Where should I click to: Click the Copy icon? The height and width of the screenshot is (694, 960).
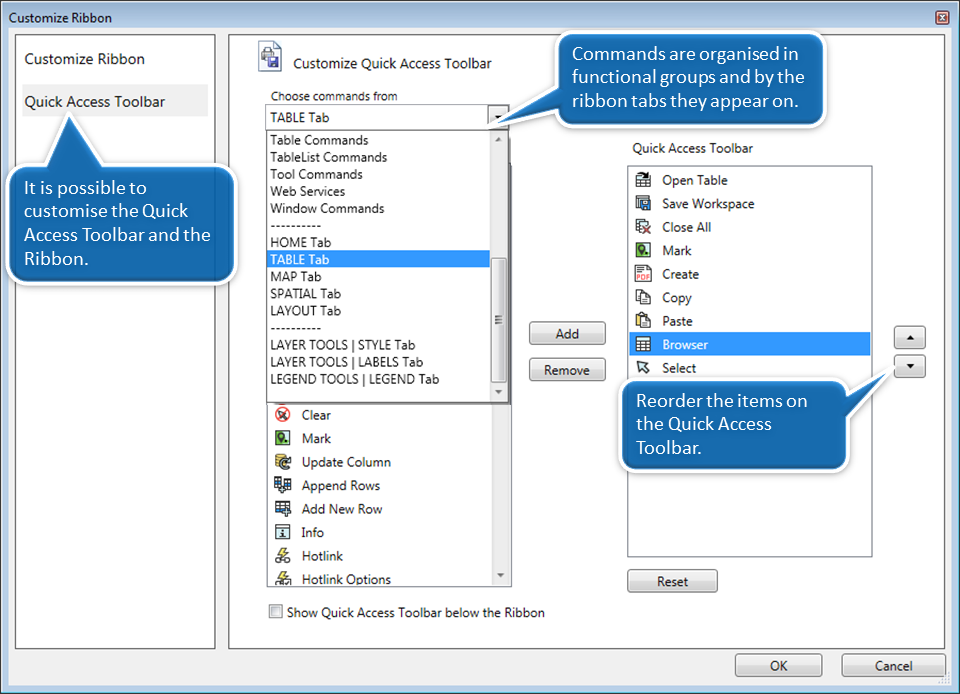643,297
